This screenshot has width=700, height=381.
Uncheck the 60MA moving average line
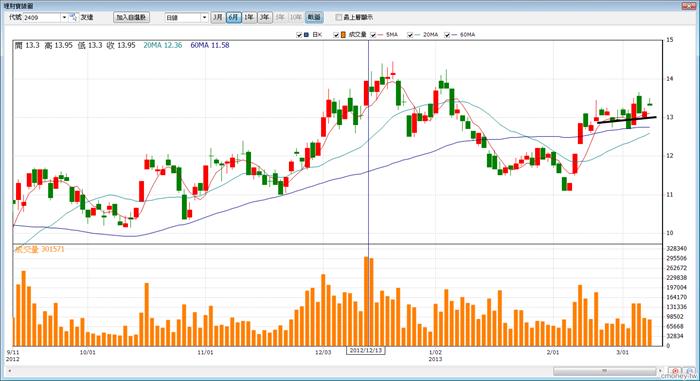(447, 35)
